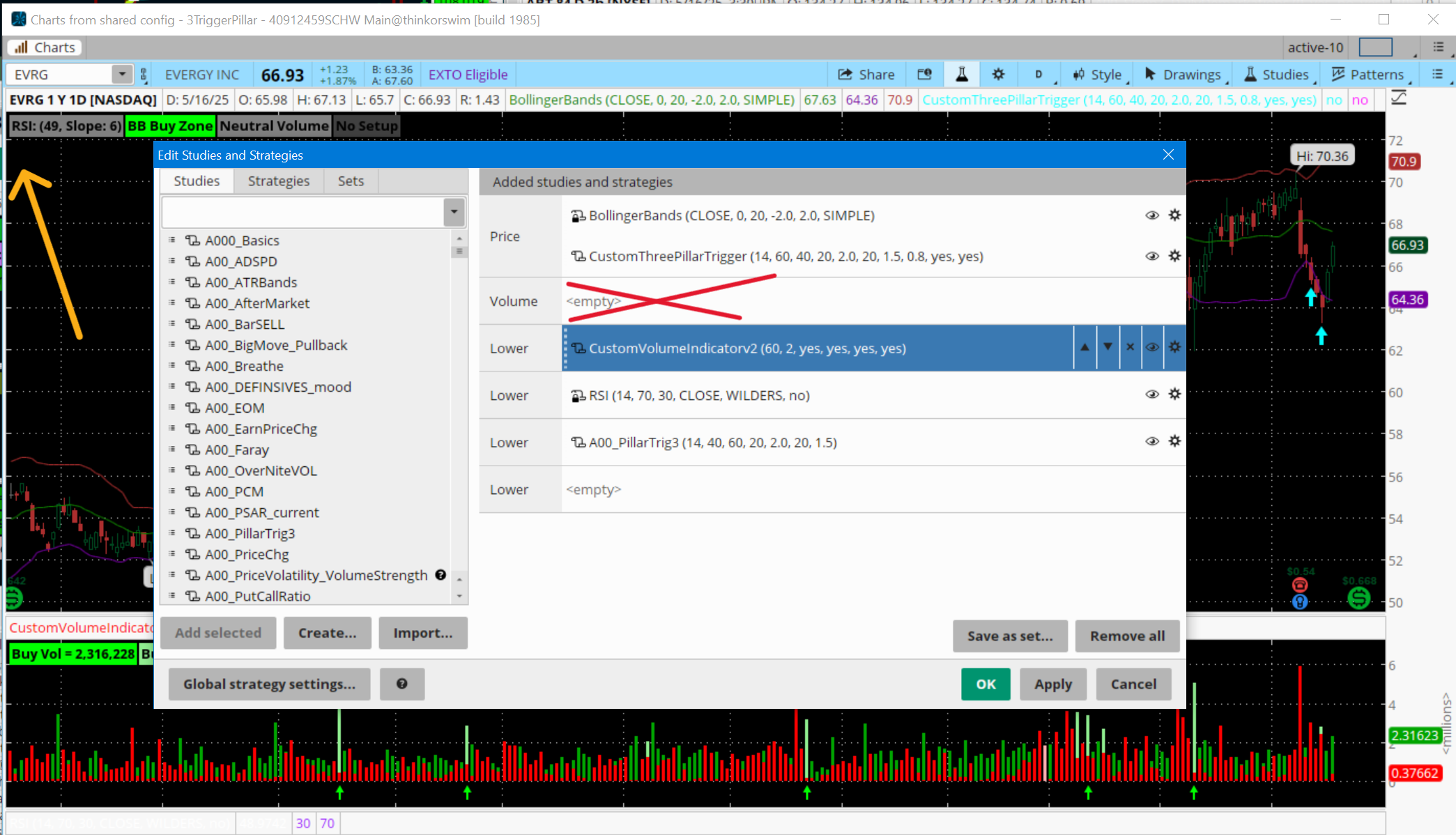
Task: Open settings gear for CustomVolumeIndicatorv2
Action: (x=1174, y=347)
